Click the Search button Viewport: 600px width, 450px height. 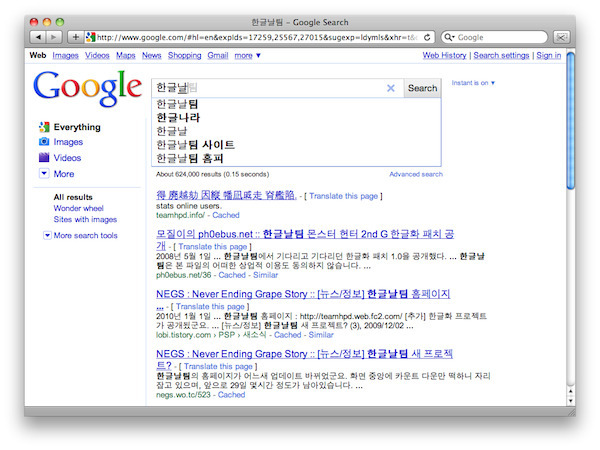coord(422,88)
